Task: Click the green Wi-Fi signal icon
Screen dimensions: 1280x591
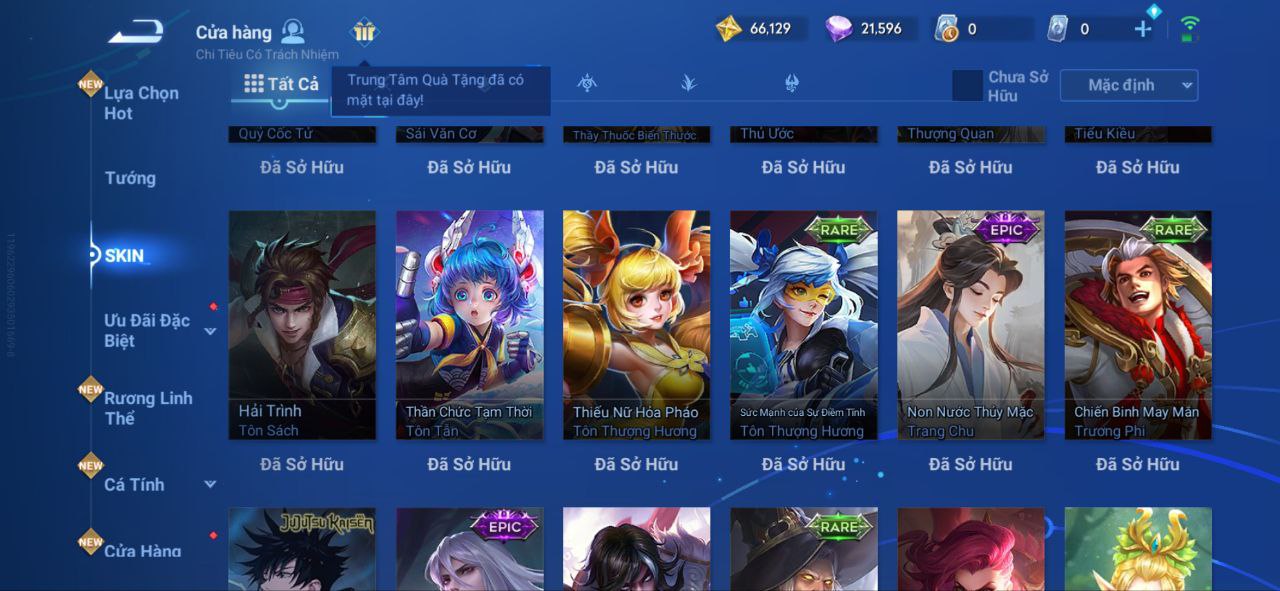Action: [x=1190, y=28]
